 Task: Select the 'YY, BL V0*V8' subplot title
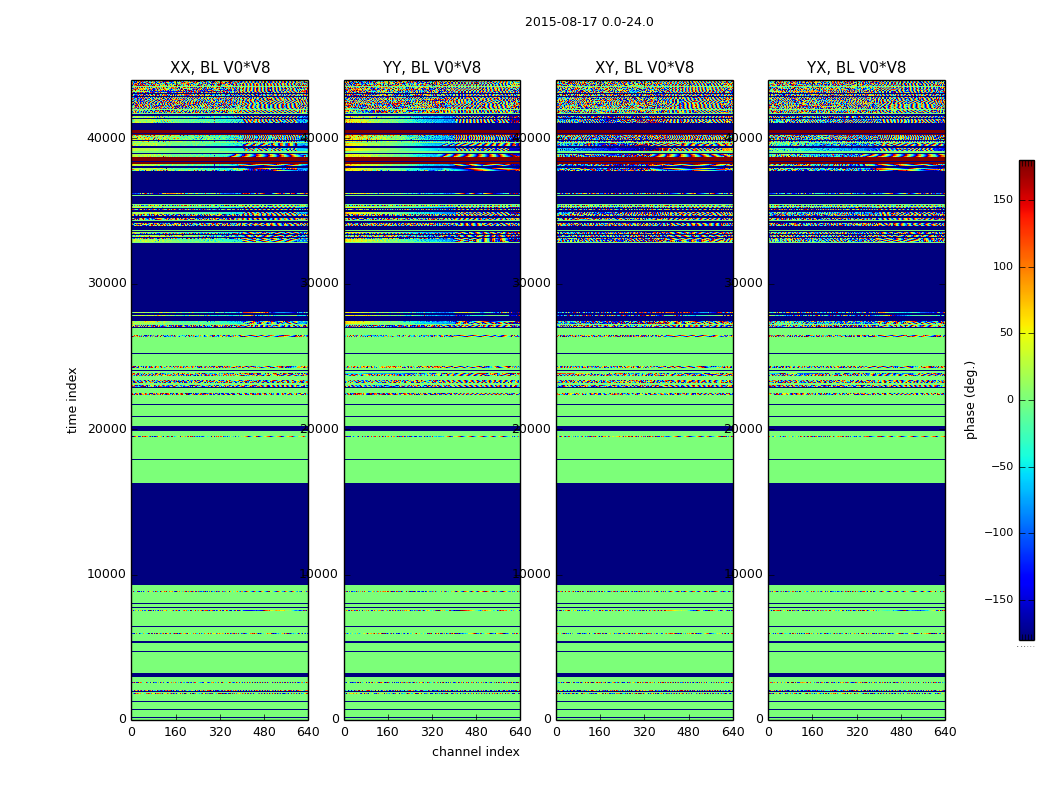click(x=432, y=68)
